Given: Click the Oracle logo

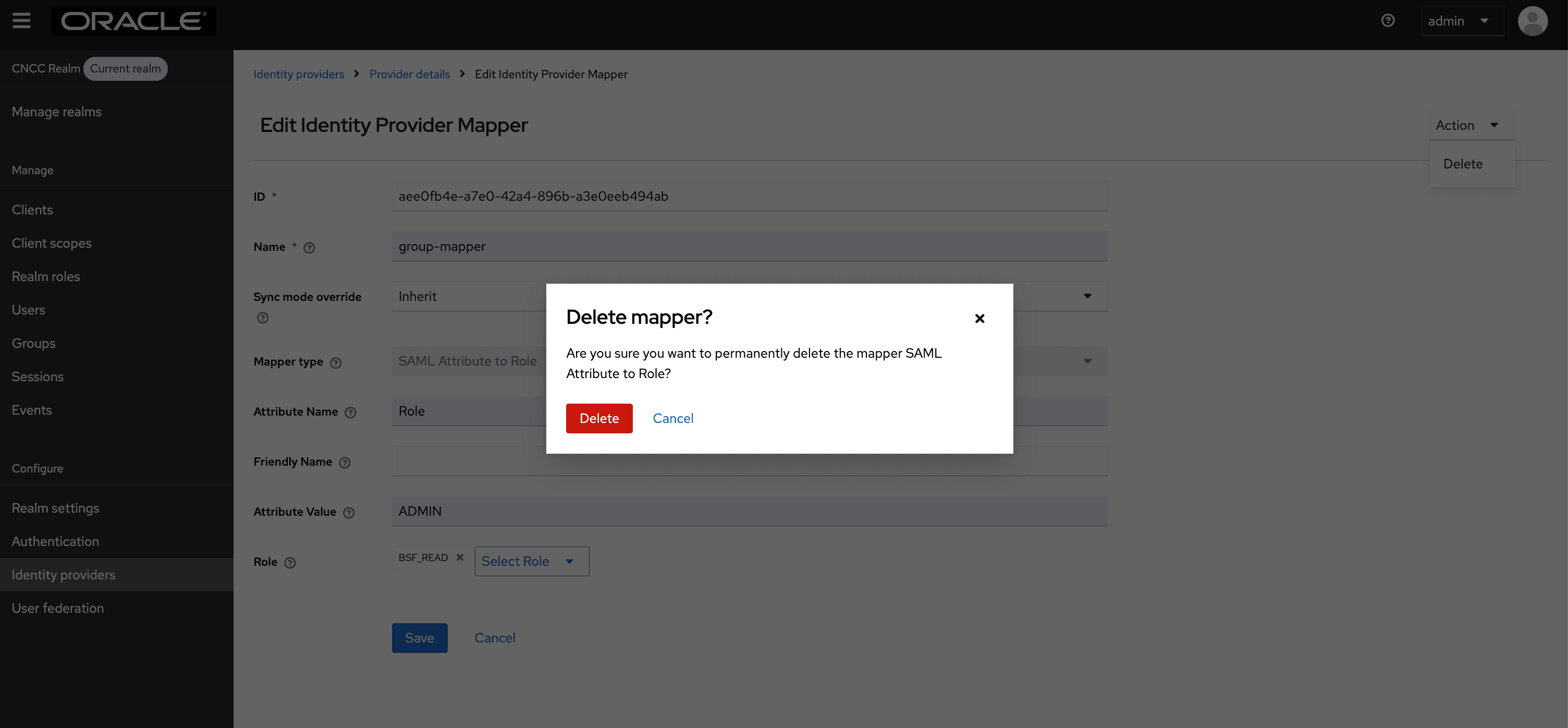Looking at the screenshot, I should [x=133, y=21].
